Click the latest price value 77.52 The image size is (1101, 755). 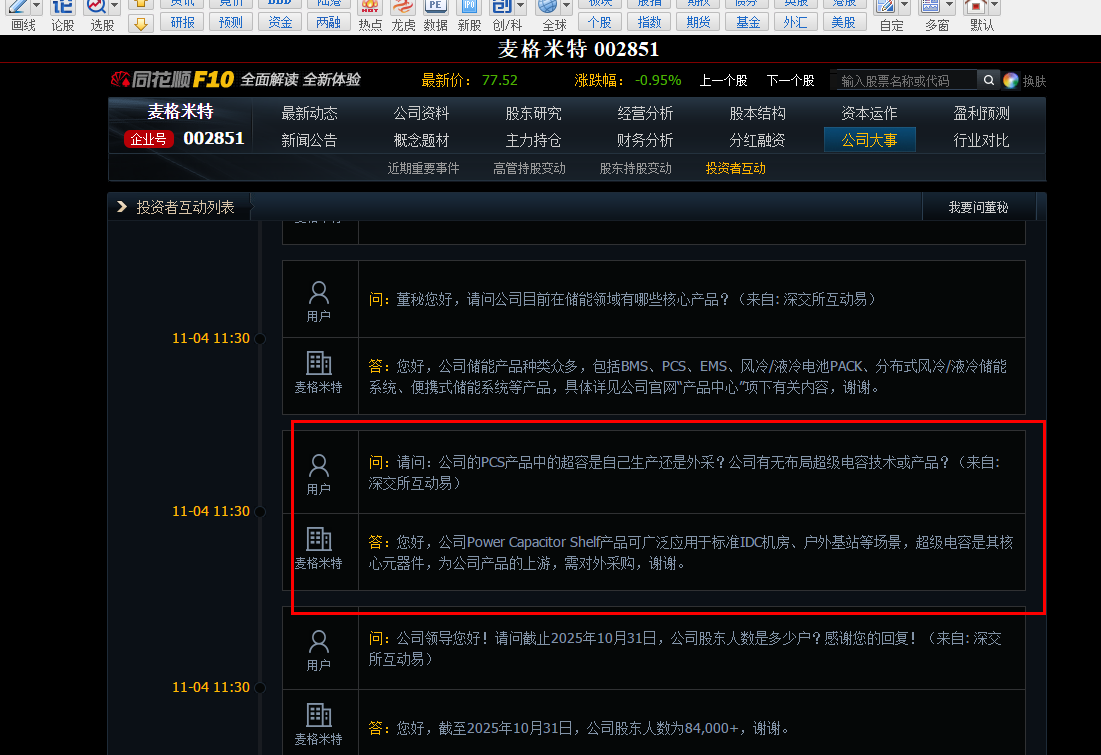499,80
